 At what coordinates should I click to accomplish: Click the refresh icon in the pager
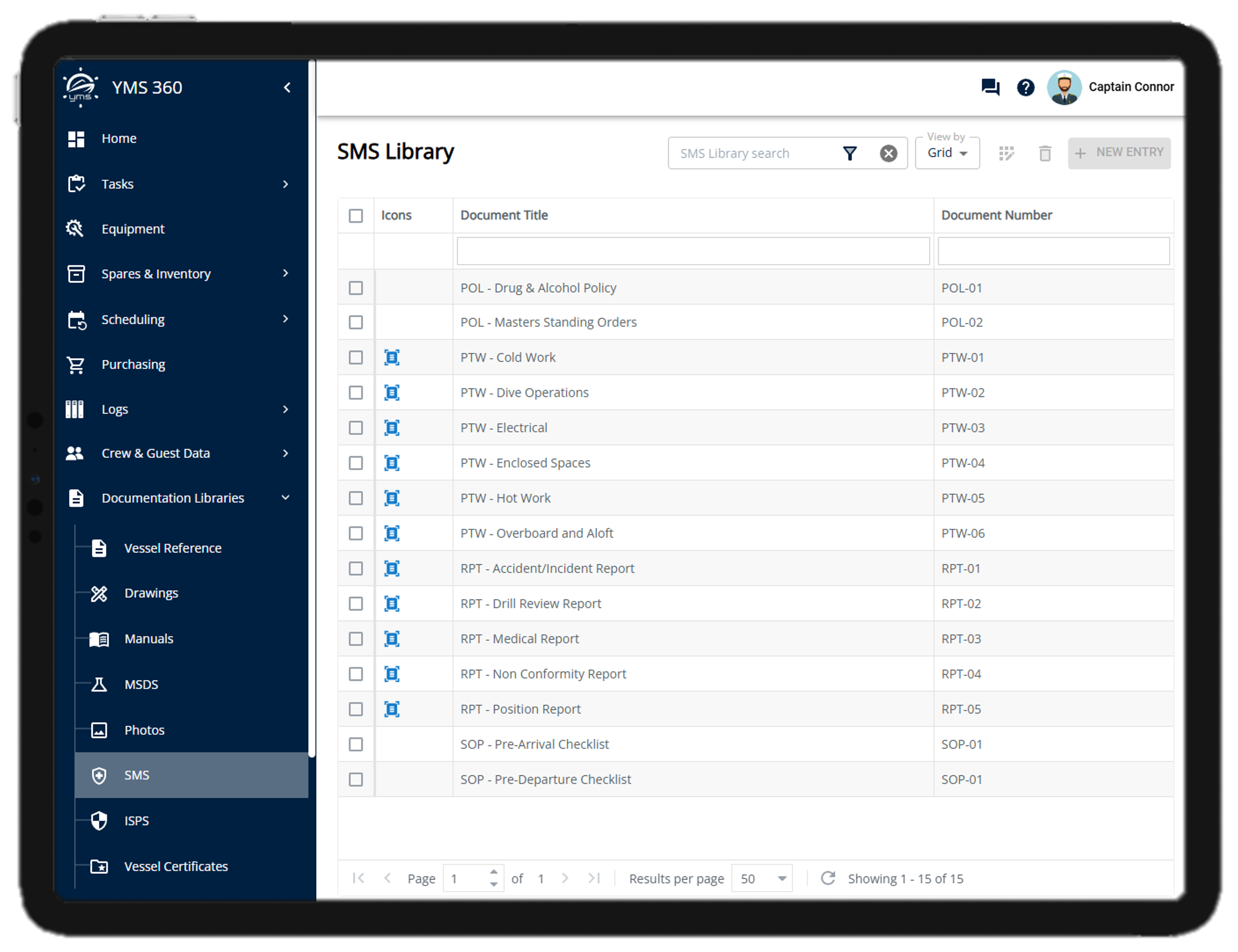pos(828,878)
